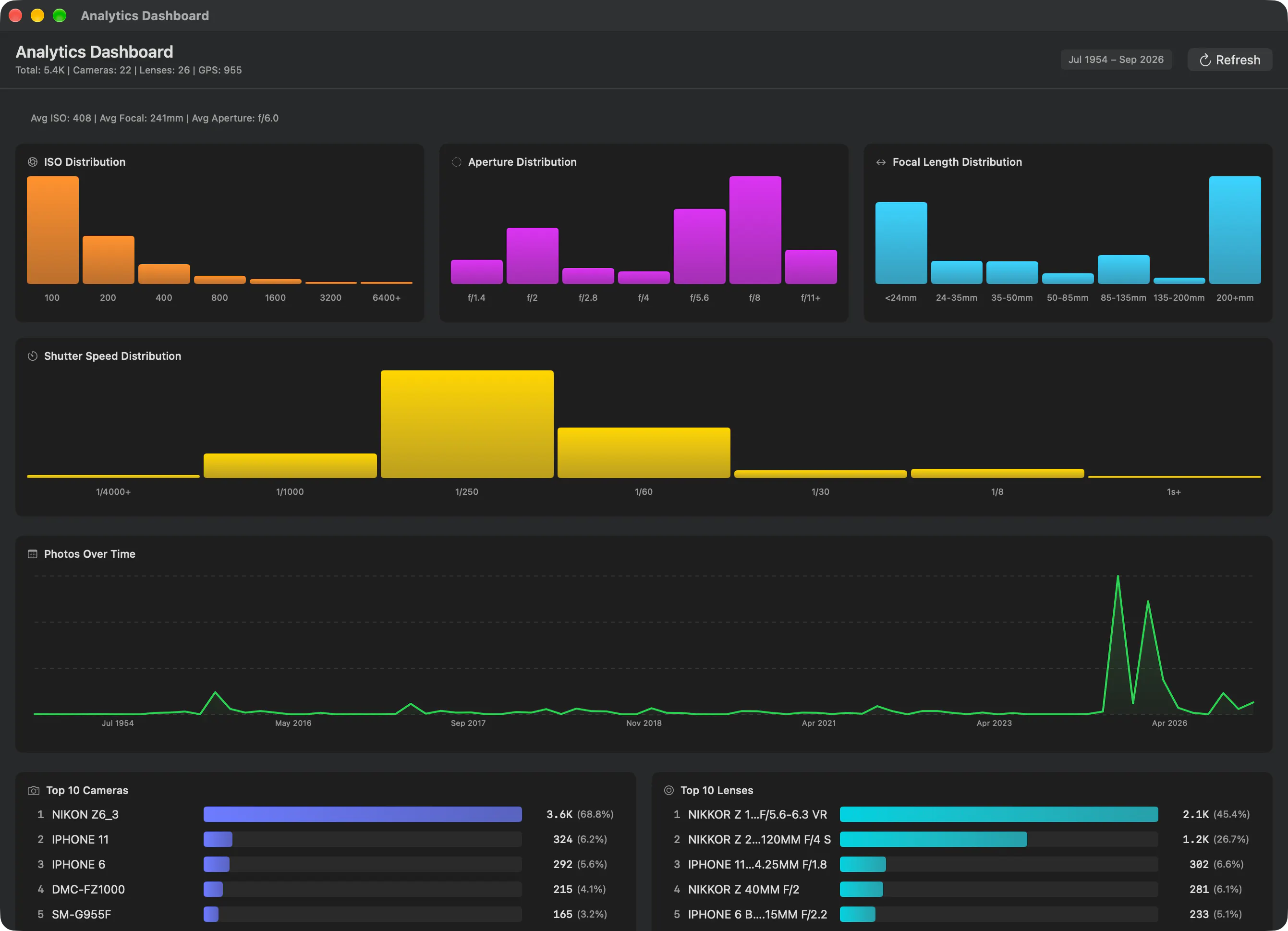The width and height of the screenshot is (1288, 931).
Task: Select the f/8 aperture bar
Action: 755,230
